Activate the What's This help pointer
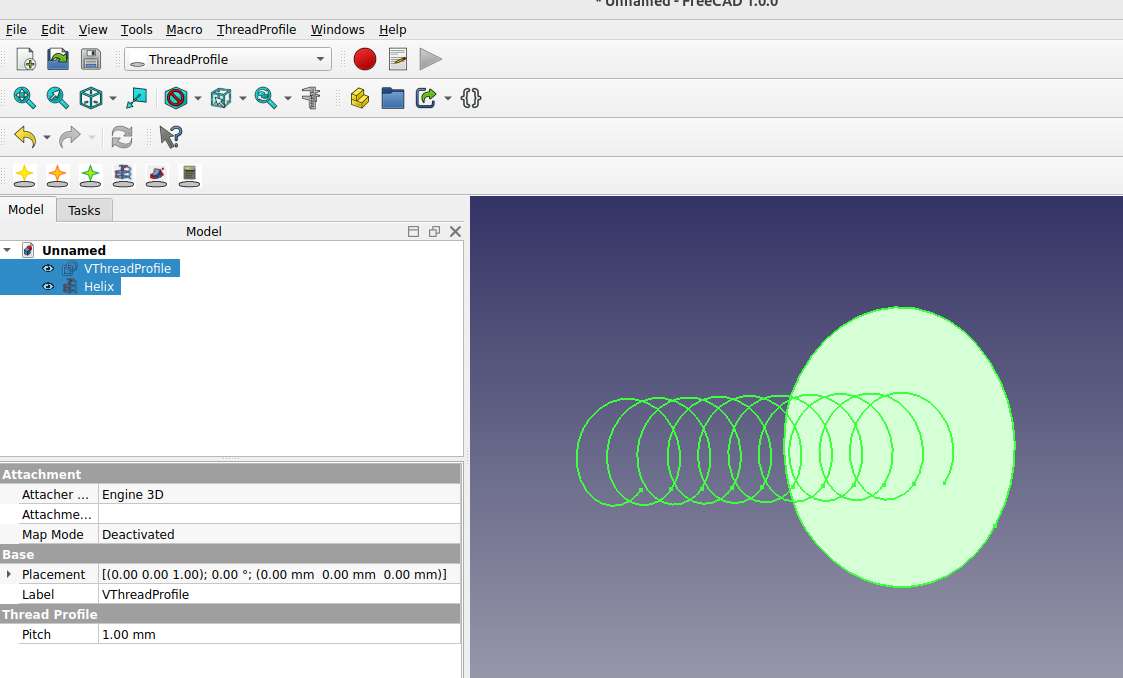Image resolution: width=1123 pixels, height=678 pixels. click(170, 137)
